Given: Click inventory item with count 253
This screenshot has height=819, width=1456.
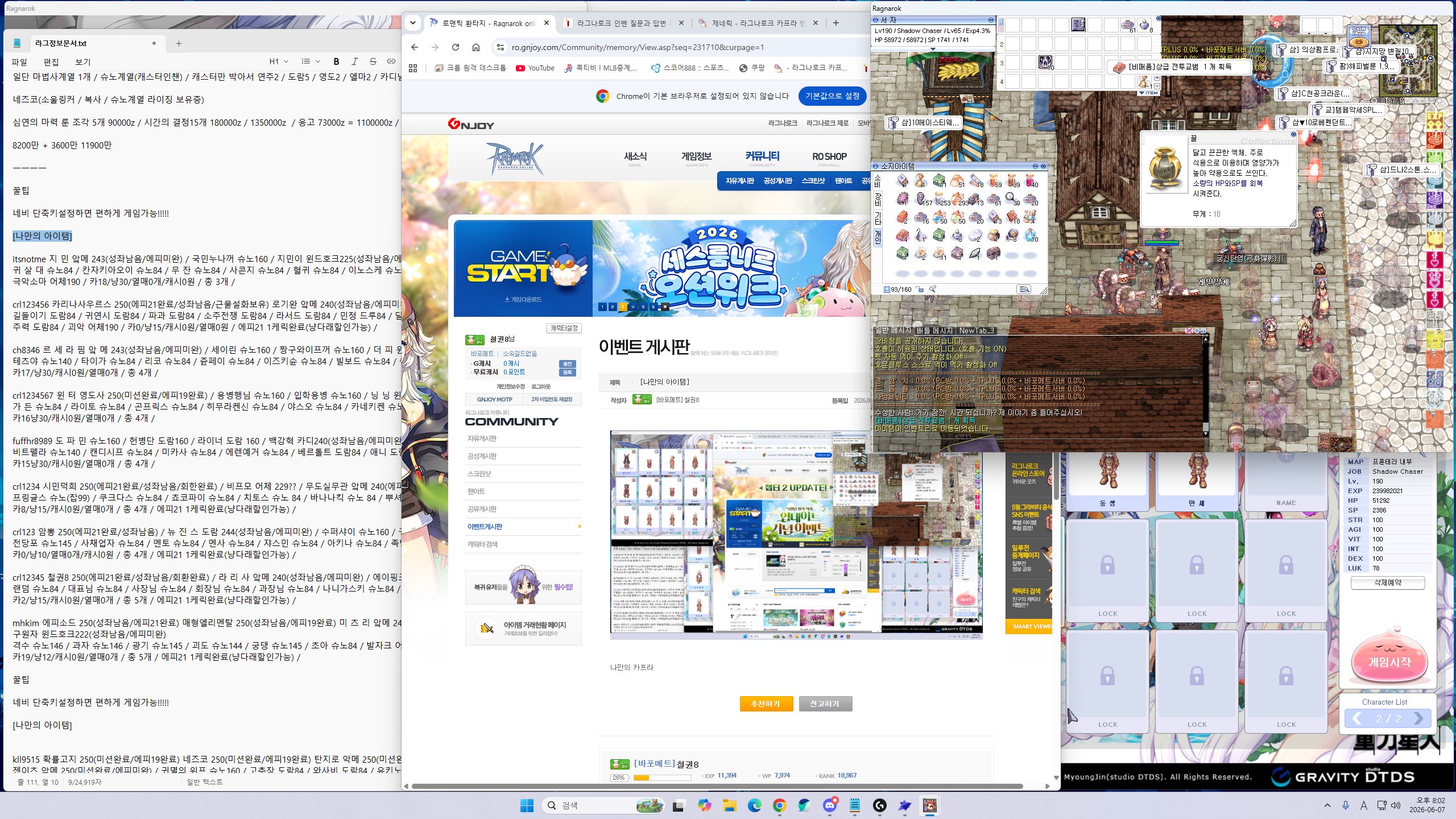Looking at the screenshot, I should coord(940,198).
